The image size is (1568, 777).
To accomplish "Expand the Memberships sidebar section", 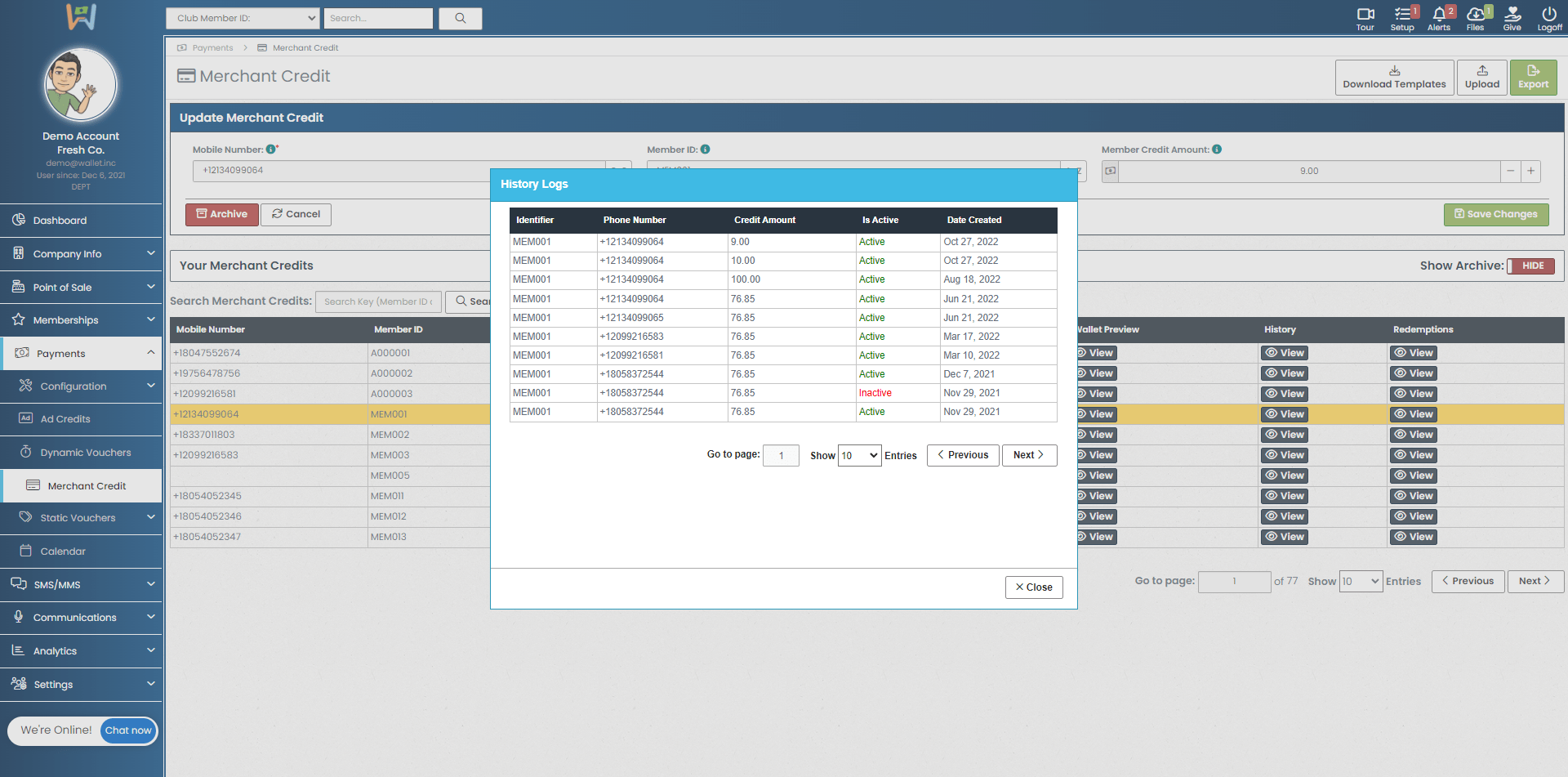I will pyautogui.click(x=82, y=320).
